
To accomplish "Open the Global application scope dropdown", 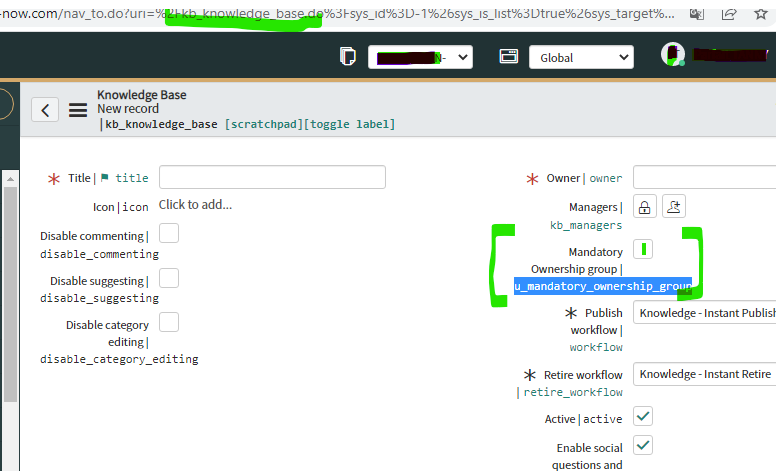I will 581,57.
